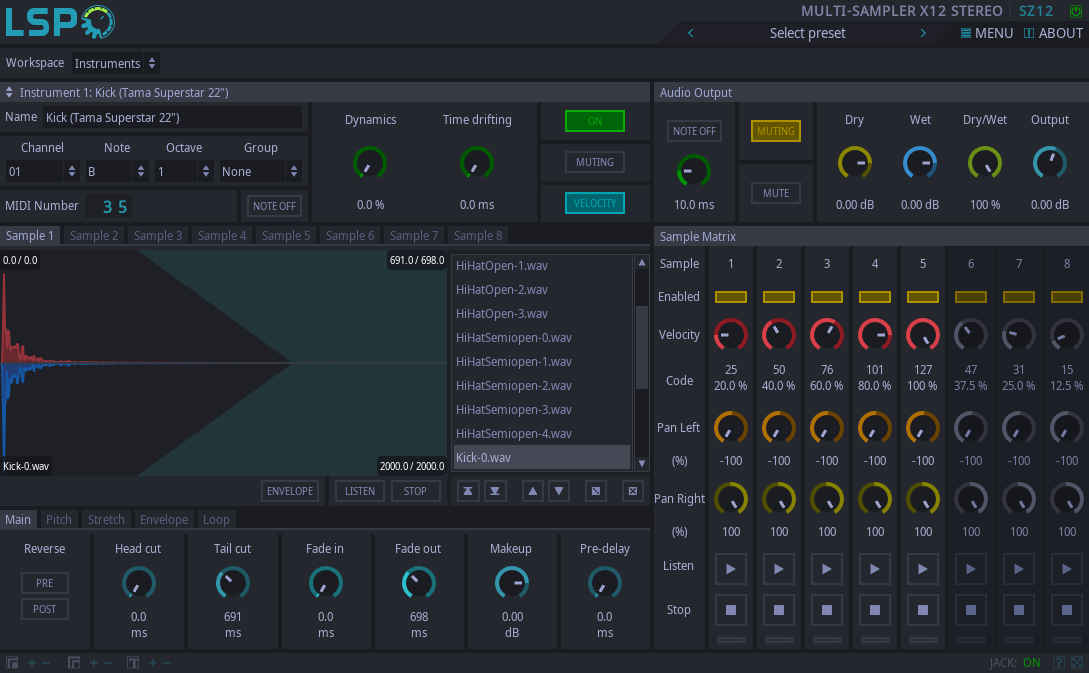Click the Fade out knob
Viewport: 1089px width, 673px height.
(418, 582)
